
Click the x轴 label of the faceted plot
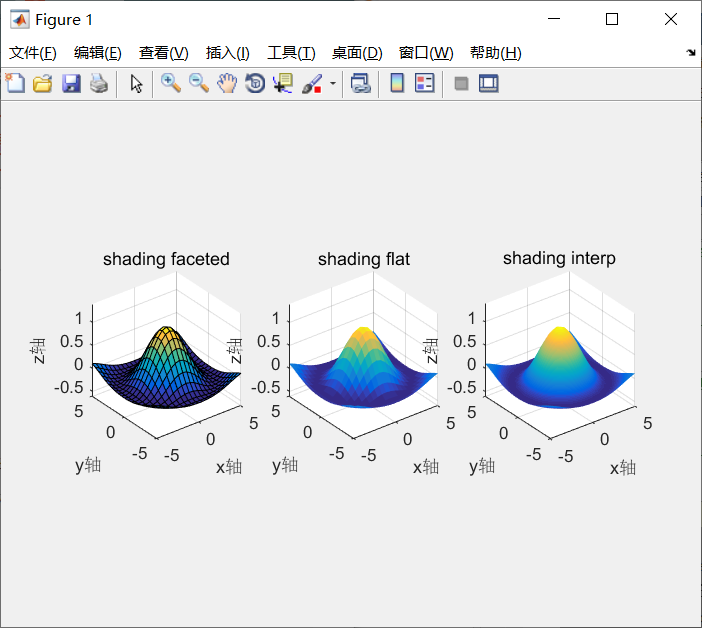click(x=229, y=467)
